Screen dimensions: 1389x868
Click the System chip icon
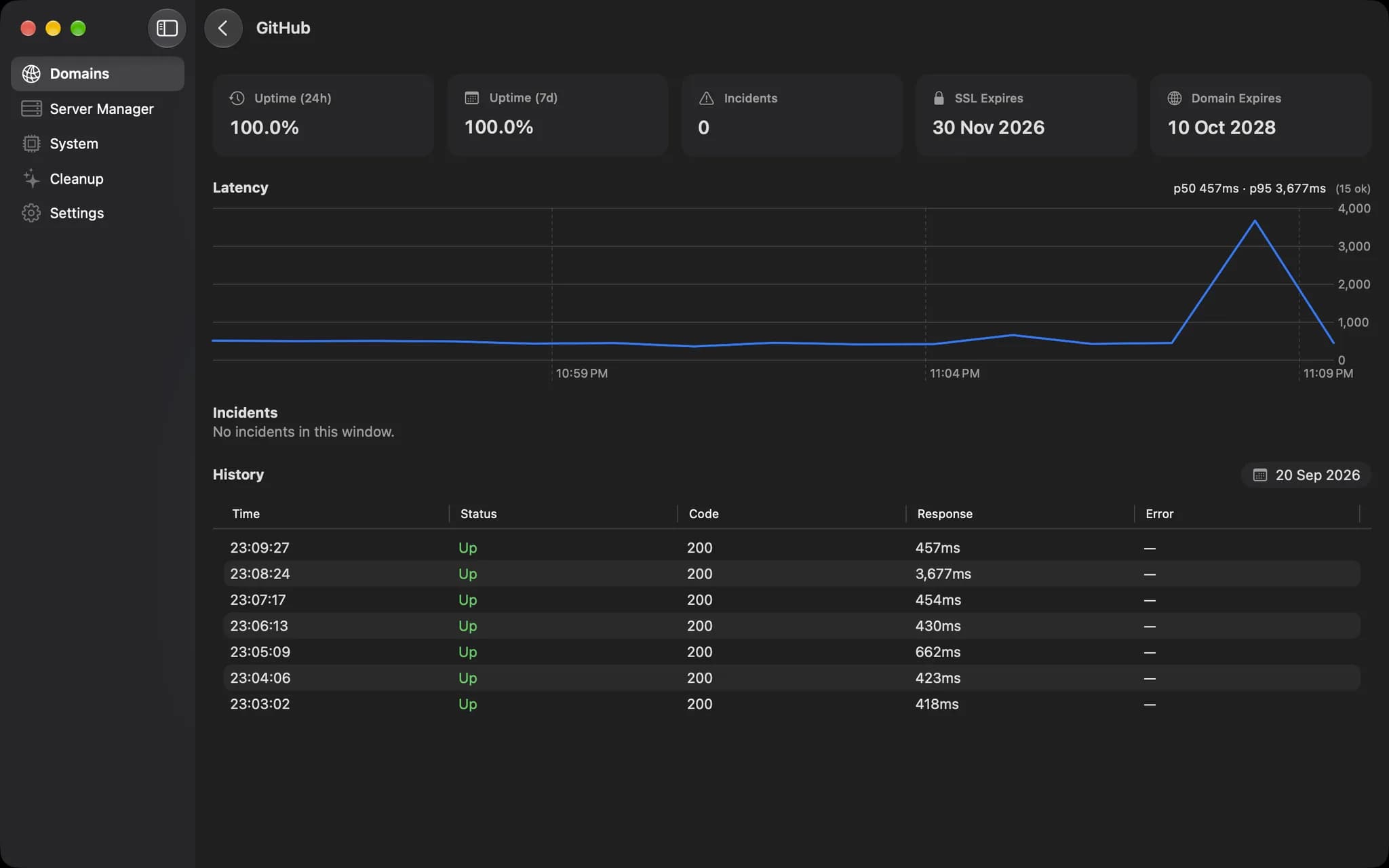[x=31, y=144]
